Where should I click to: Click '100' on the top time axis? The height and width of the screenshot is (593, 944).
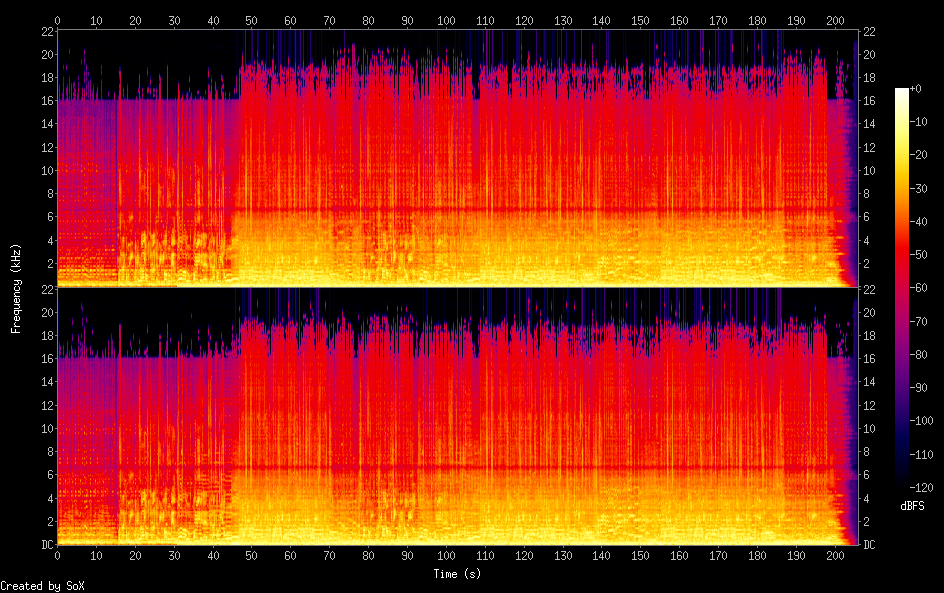(446, 20)
